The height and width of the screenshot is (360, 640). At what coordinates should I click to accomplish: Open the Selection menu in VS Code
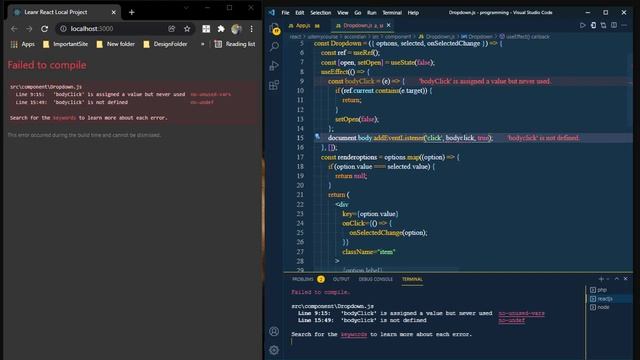point(320,13)
